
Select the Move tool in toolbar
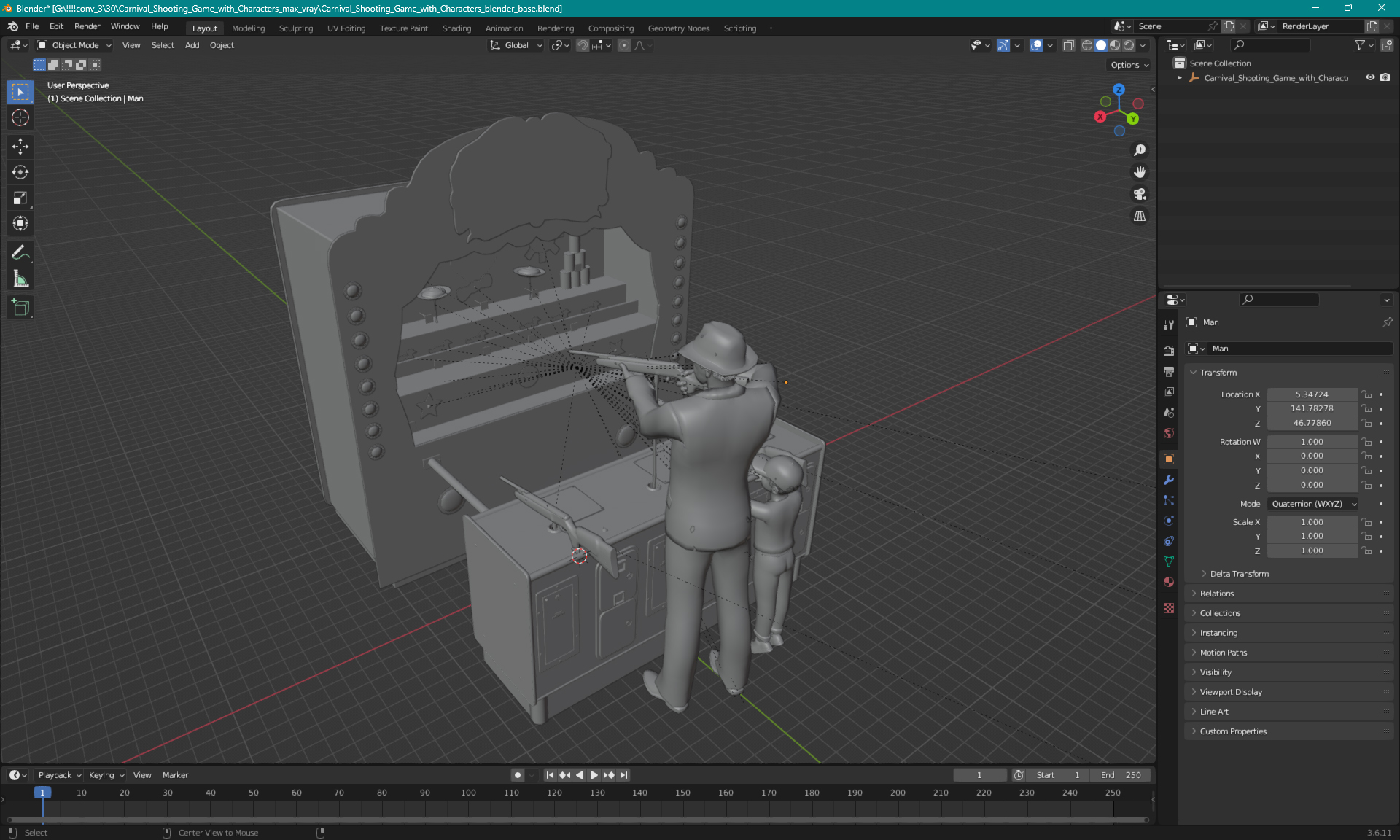(22, 146)
